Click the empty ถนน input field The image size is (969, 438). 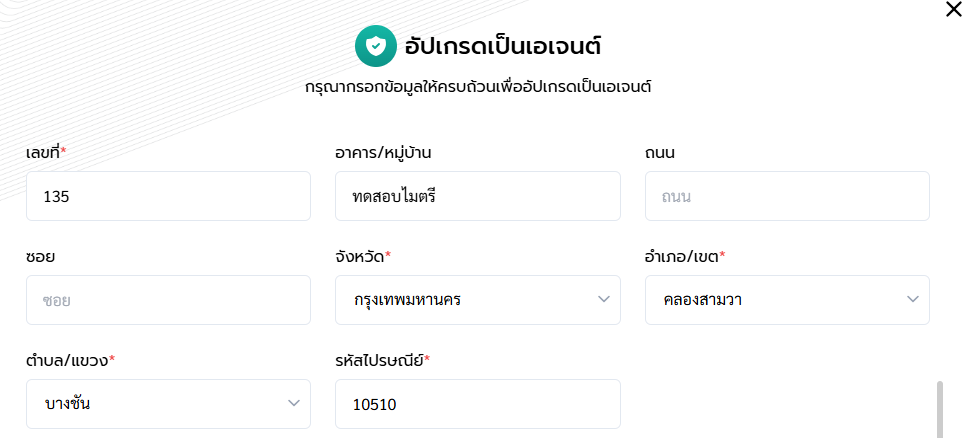[x=787, y=196]
